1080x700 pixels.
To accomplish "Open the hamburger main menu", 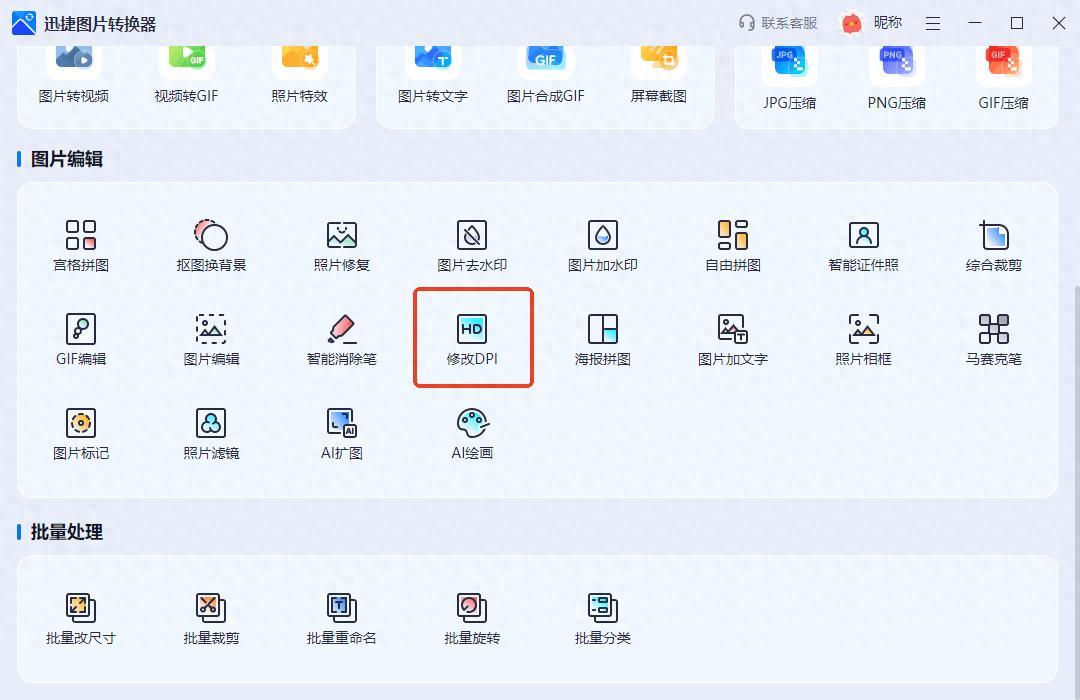I will tap(933, 23).
